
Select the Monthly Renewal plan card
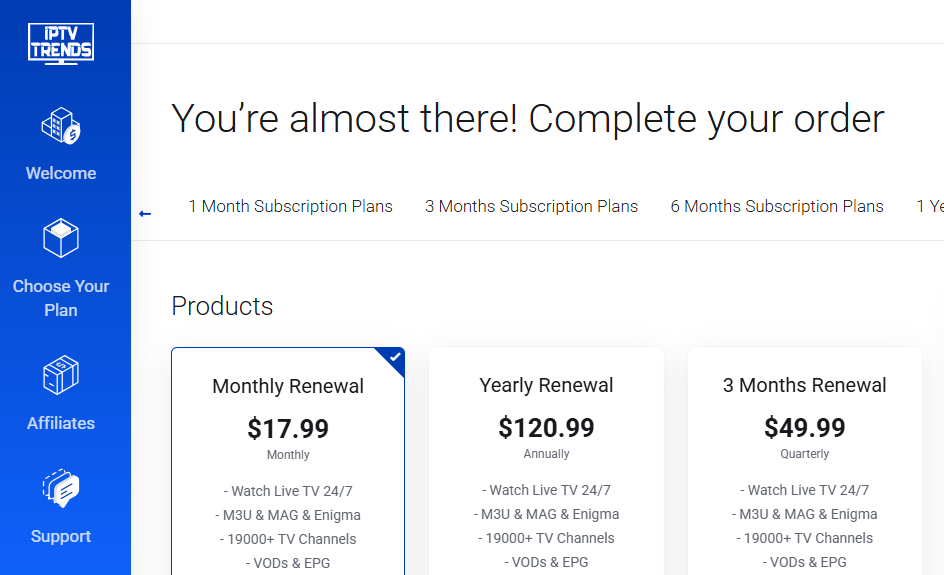pos(288,461)
